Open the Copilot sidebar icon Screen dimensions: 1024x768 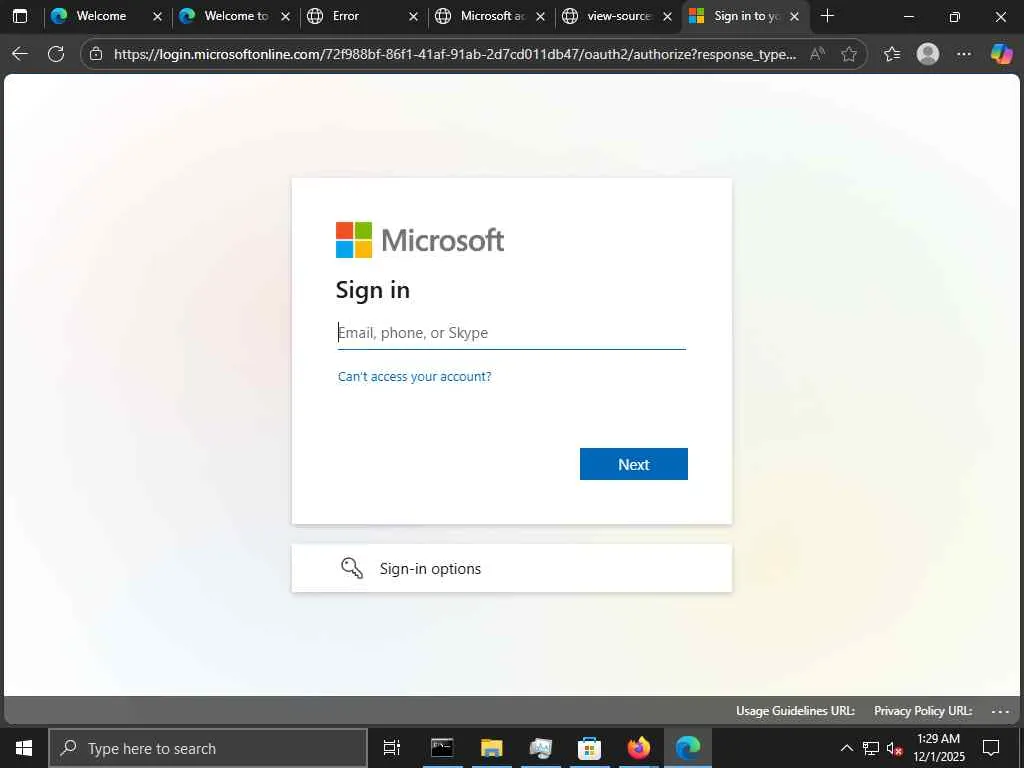pyautogui.click(x=1001, y=54)
